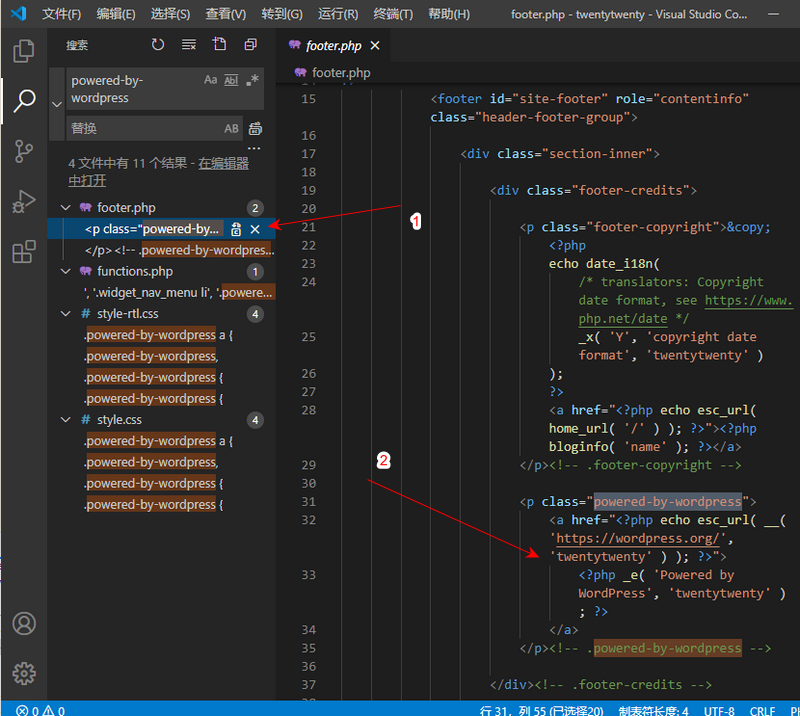
Task: Toggle Preserve Case in replace box
Action: (x=231, y=129)
